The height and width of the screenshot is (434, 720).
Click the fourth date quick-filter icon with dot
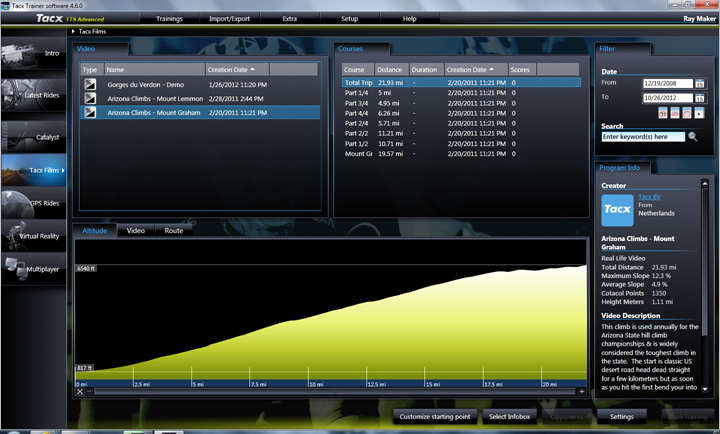coord(699,113)
